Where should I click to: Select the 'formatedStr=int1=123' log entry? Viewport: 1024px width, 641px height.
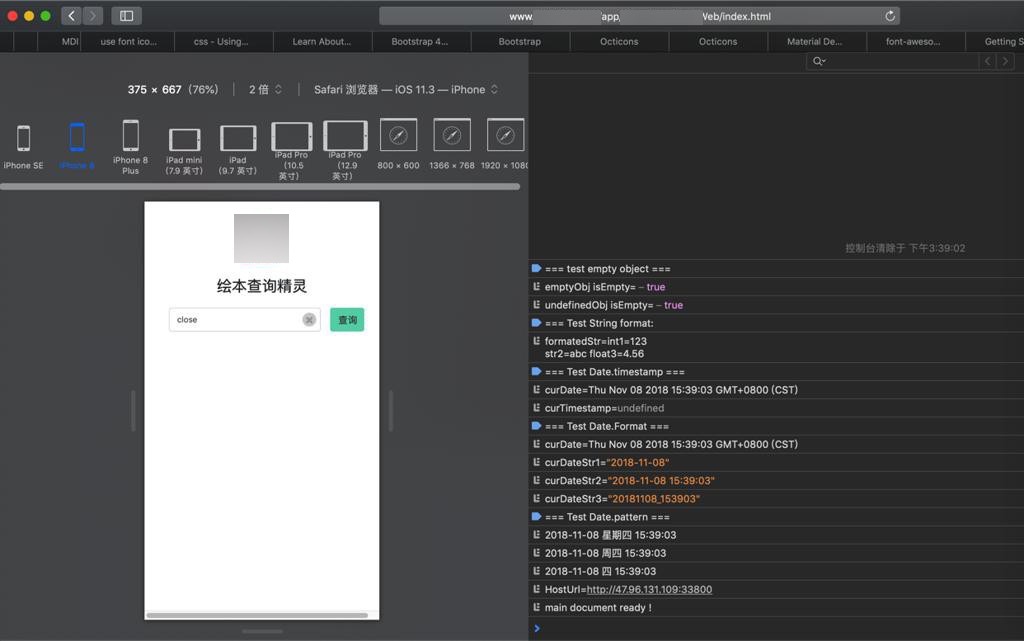point(776,348)
